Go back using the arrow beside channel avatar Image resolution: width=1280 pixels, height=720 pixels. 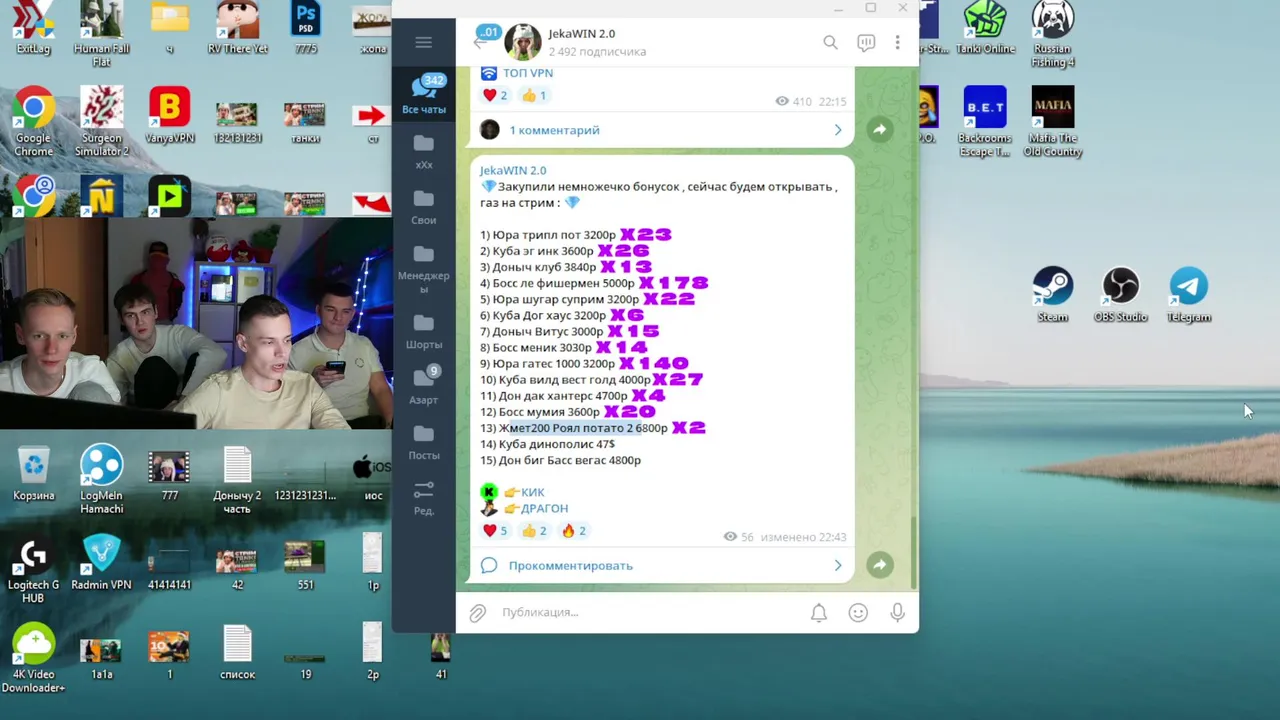tap(479, 42)
